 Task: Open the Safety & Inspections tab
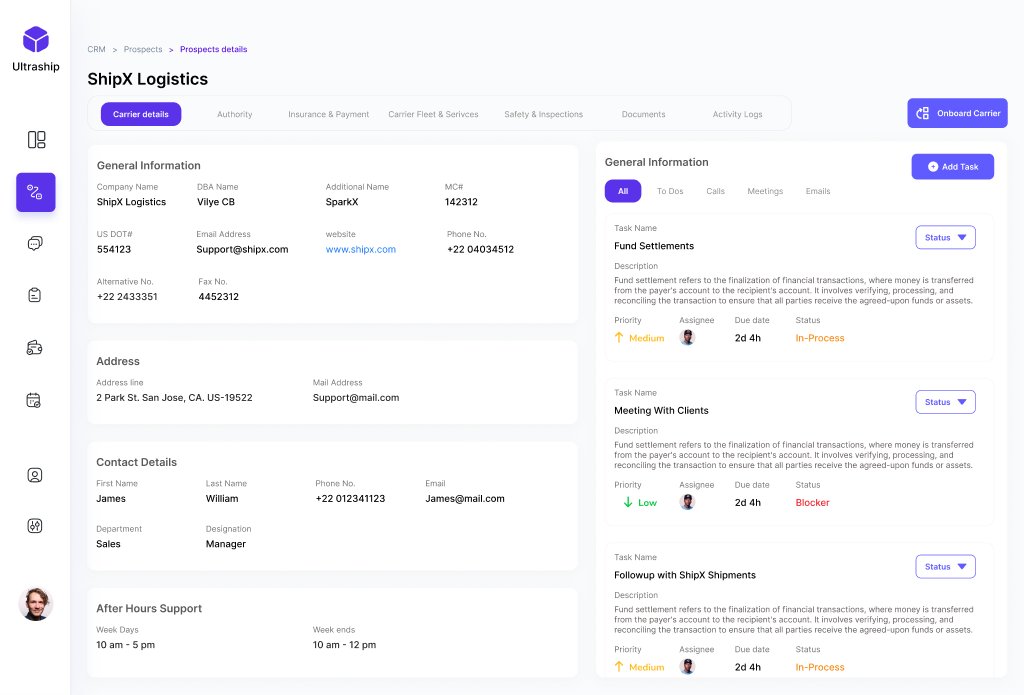[543, 114]
